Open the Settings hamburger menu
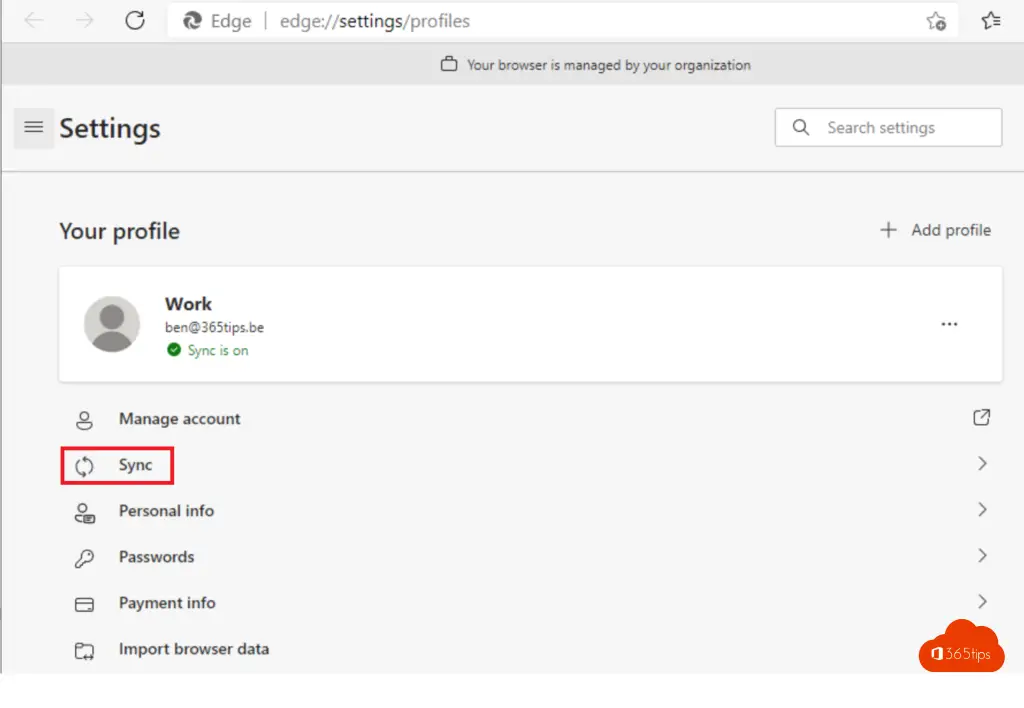 (34, 127)
